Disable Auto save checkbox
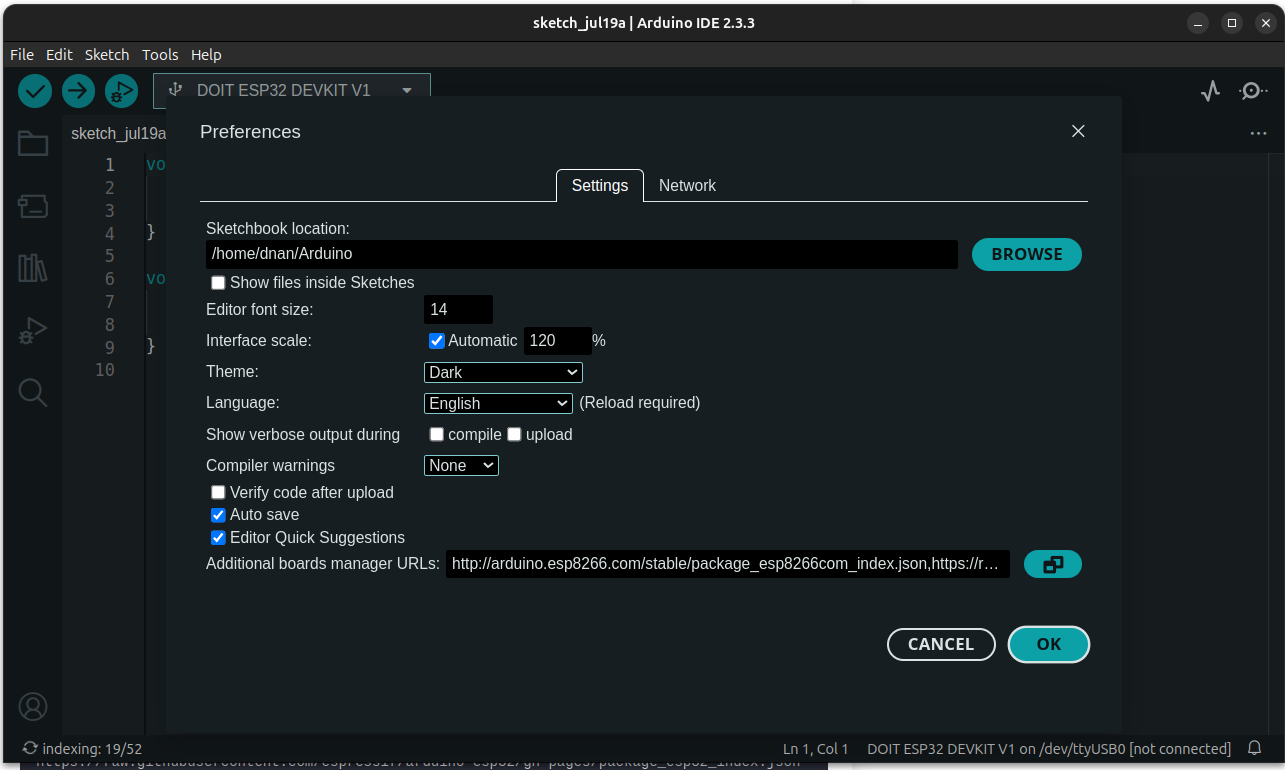The height and width of the screenshot is (770, 1285). [x=218, y=515]
